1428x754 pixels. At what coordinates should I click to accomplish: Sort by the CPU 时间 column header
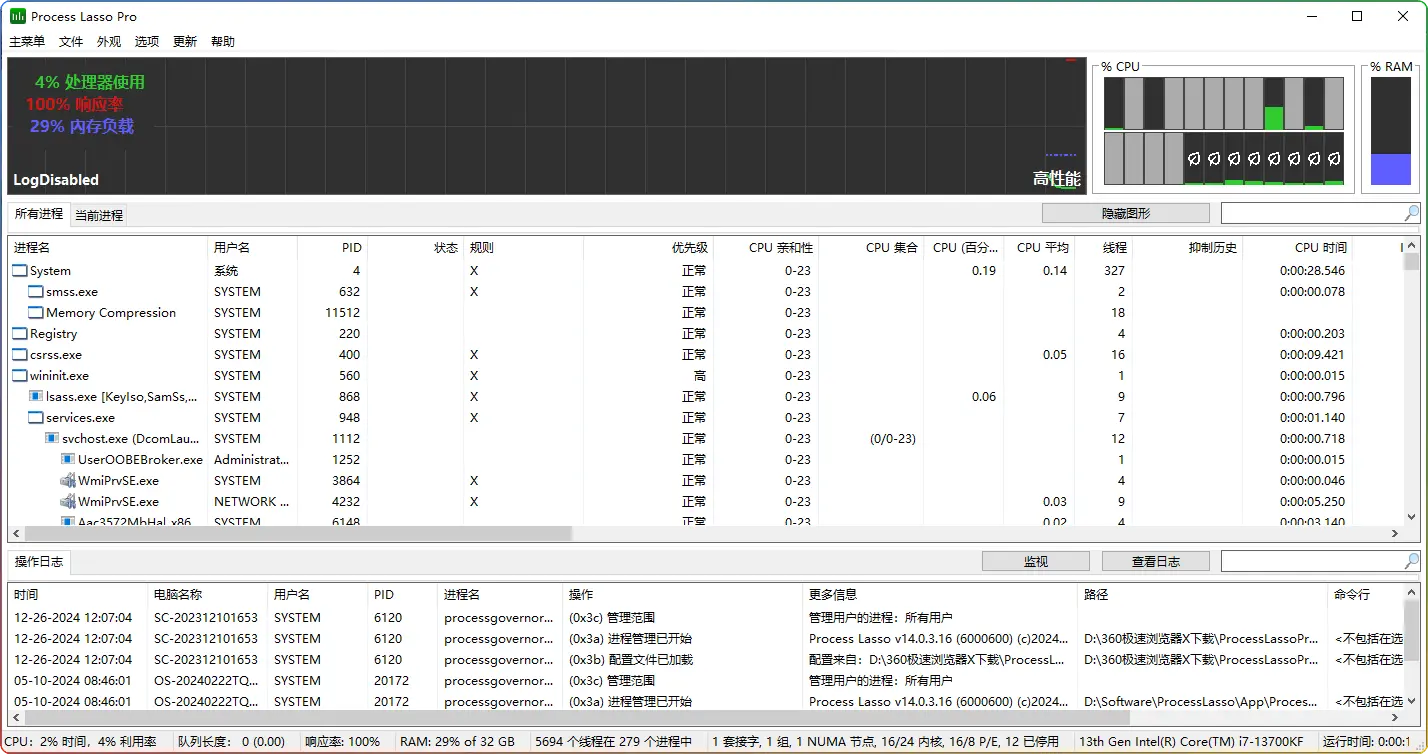tap(1296, 247)
